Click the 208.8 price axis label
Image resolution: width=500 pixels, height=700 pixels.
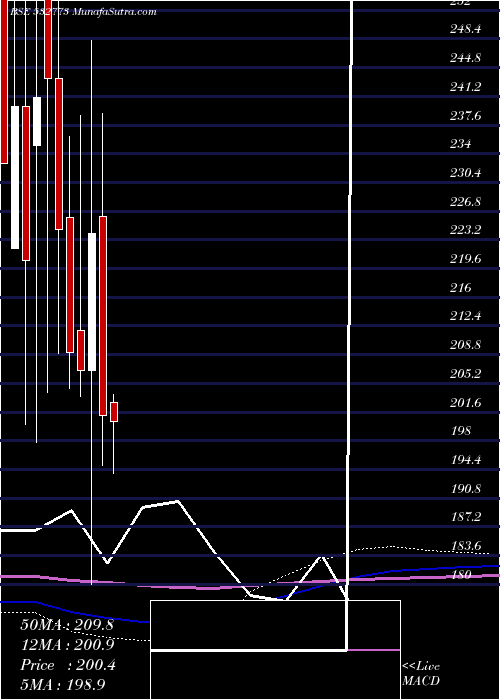[x=465, y=345]
